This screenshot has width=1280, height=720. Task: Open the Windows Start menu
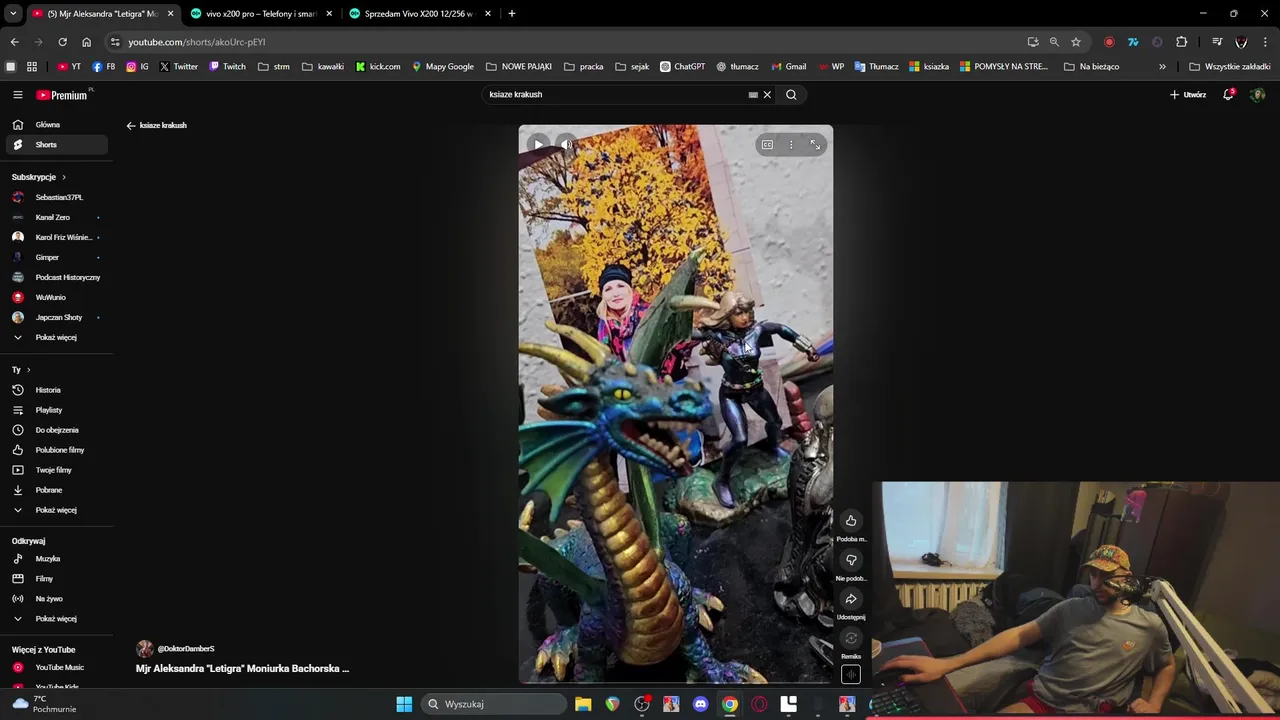click(x=404, y=704)
